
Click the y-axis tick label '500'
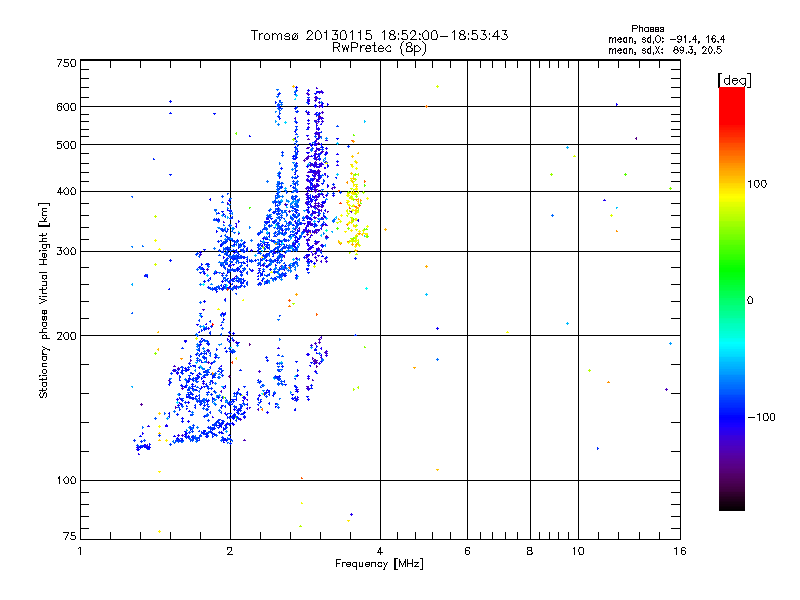point(67,145)
